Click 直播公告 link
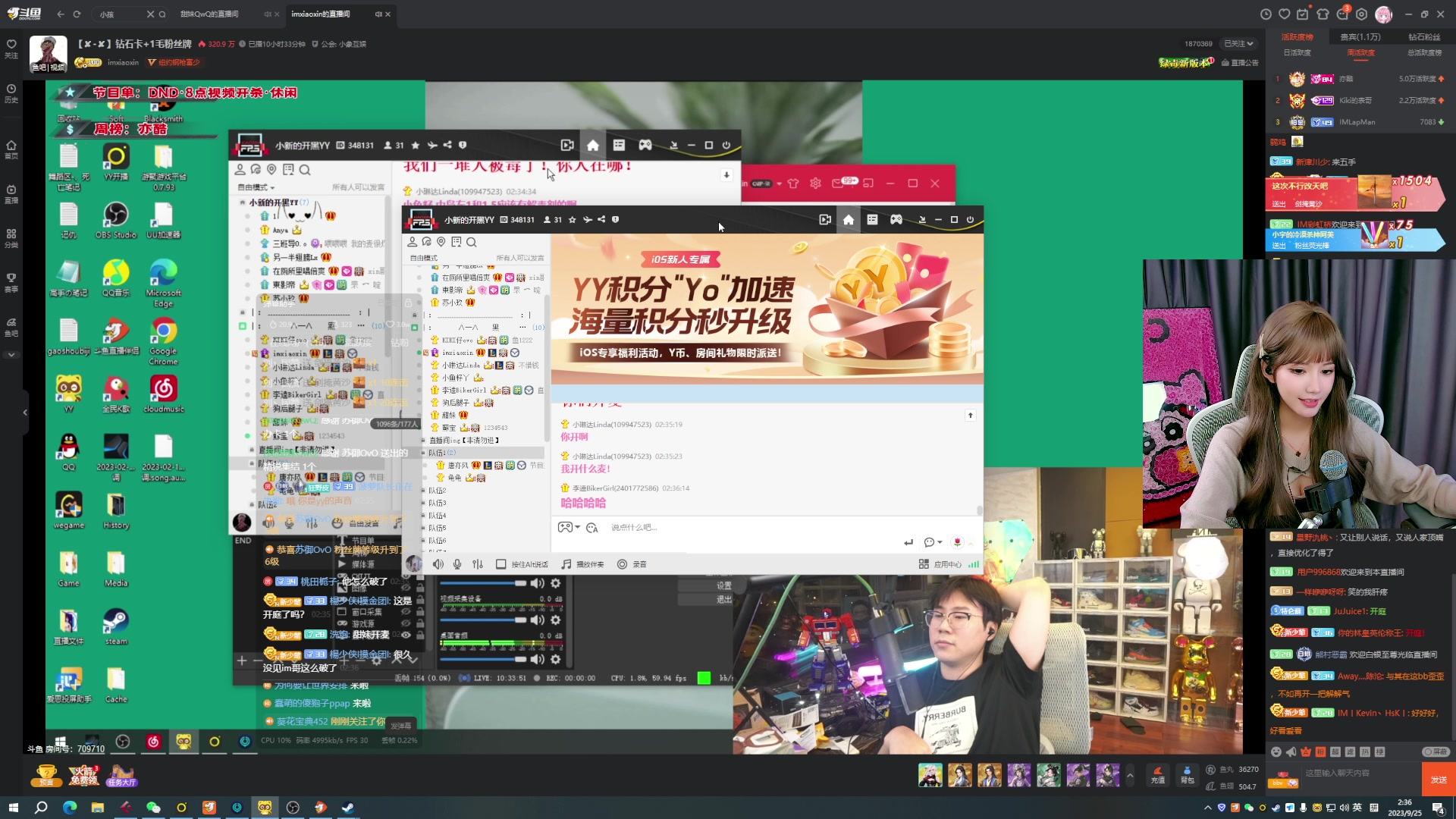Screen dimensions: 1456x819 (1240, 63)
